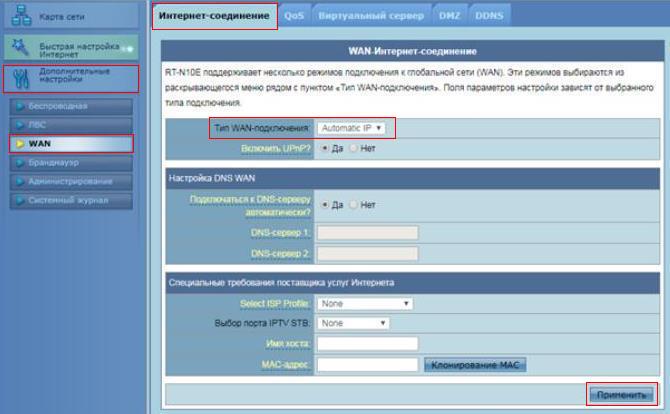Click Применить button
This screenshot has width=670, height=414.
click(621, 395)
